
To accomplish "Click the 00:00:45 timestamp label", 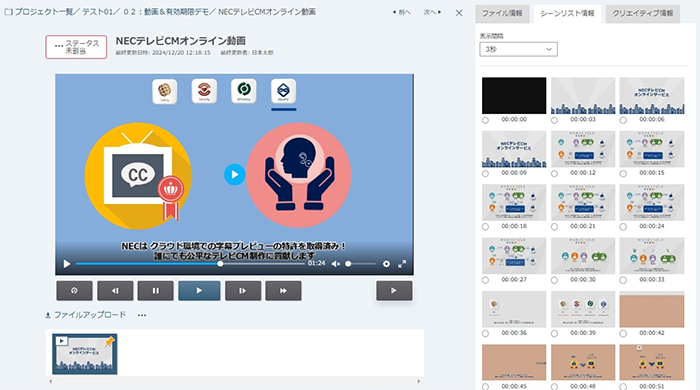I will 514,386.
